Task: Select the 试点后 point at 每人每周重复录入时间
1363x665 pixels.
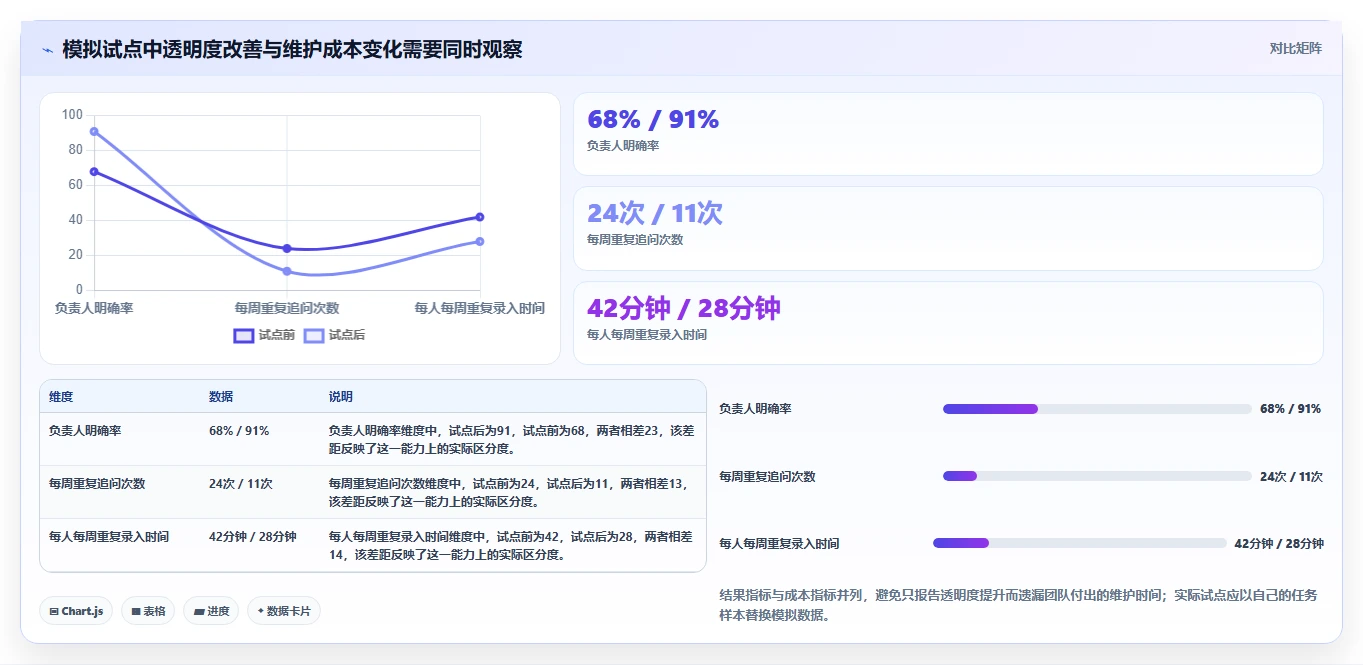Action: pyautogui.click(x=480, y=241)
